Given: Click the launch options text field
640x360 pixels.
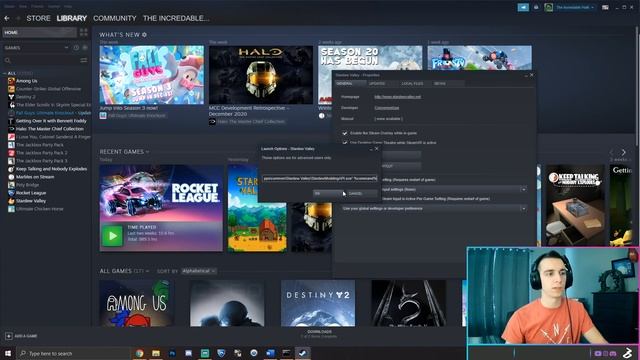Looking at the screenshot, I should (x=320, y=178).
